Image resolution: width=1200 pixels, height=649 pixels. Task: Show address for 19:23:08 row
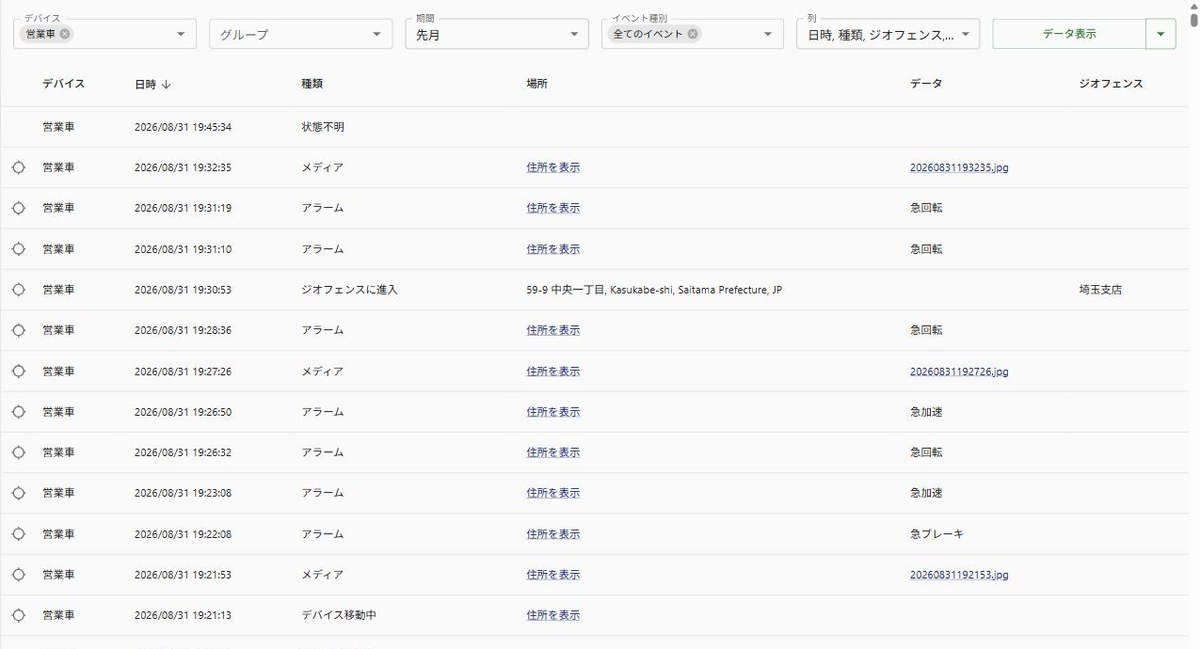click(553, 493)
